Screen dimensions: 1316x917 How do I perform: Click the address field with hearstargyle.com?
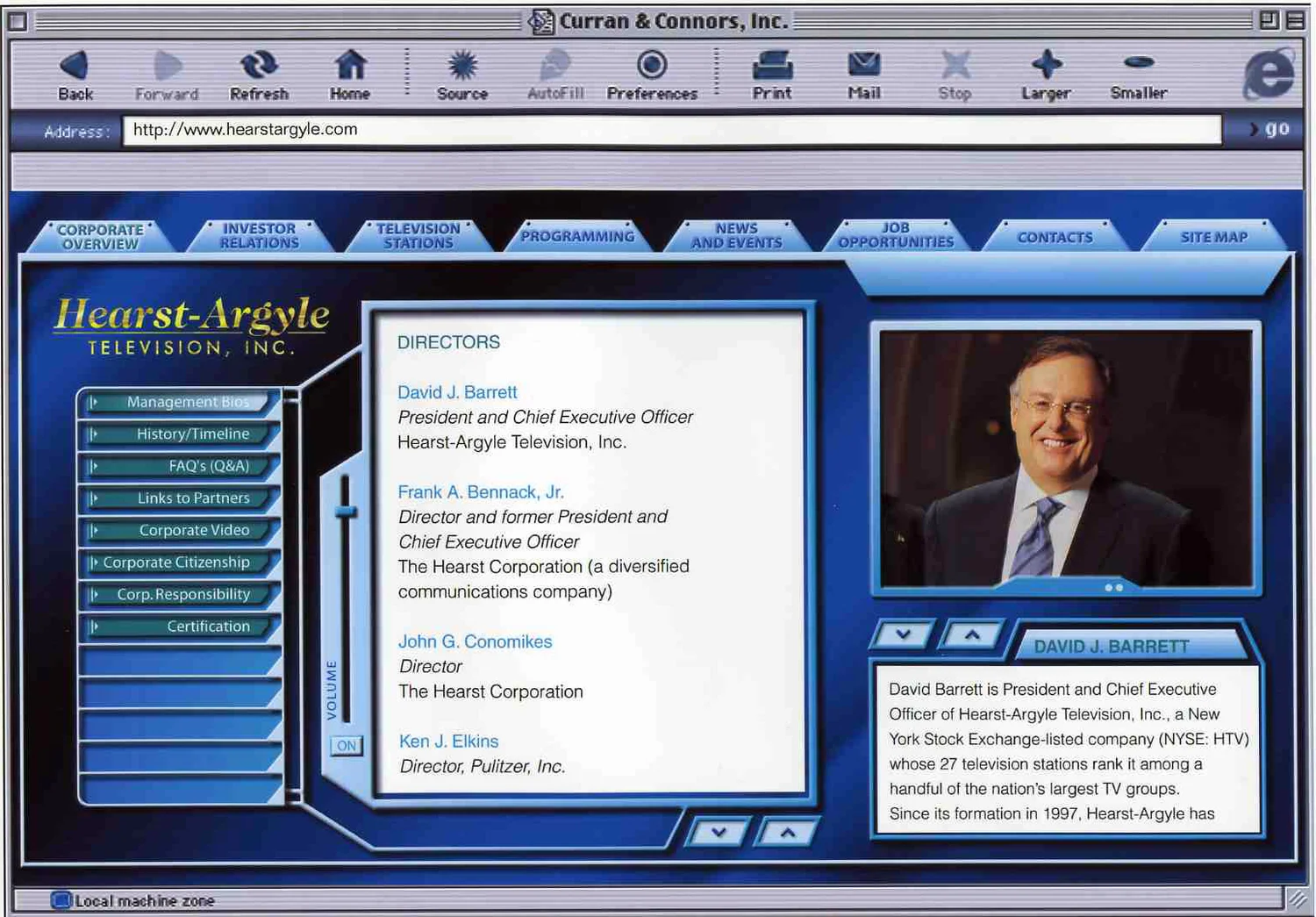click(672, 130)
